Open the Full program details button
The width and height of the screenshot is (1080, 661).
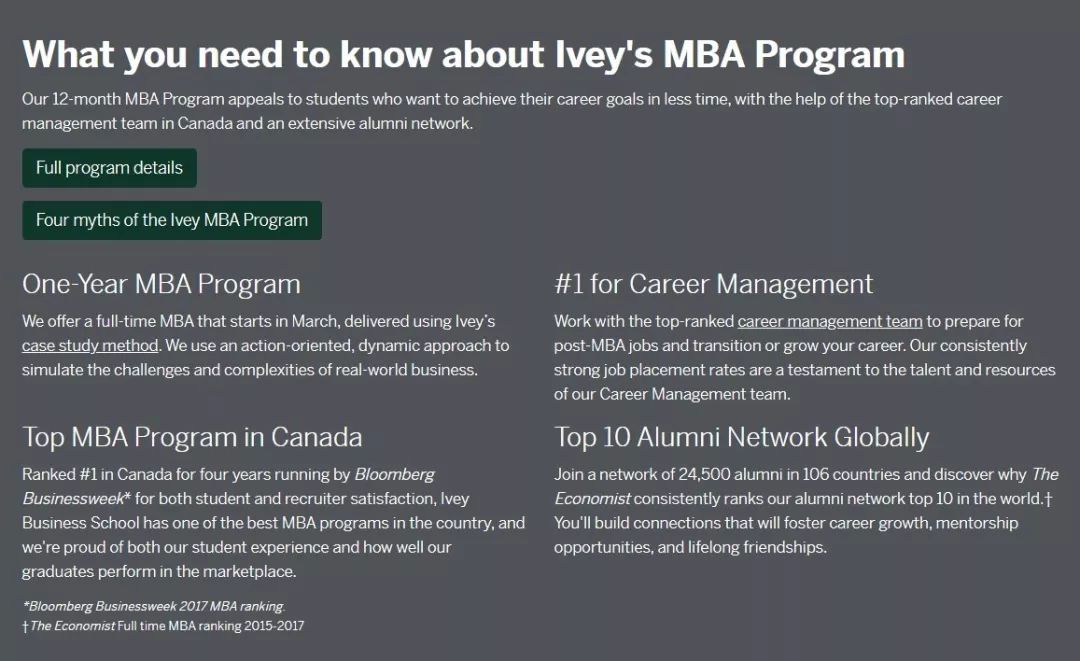(x=110, y=168)
